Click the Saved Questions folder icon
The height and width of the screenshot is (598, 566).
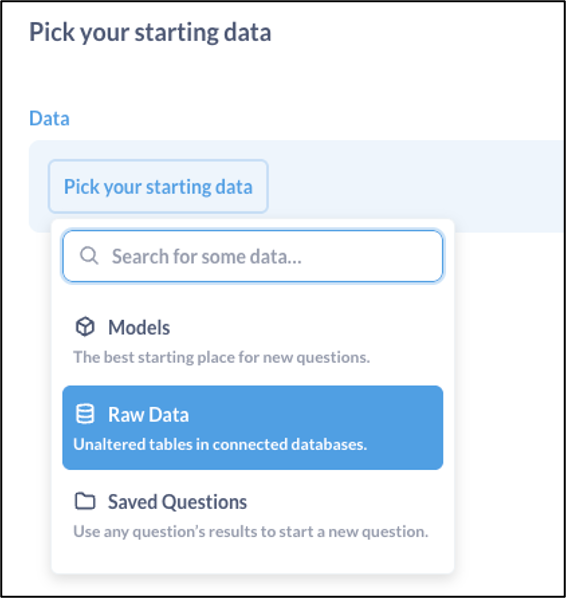click(x=85, y=501)
